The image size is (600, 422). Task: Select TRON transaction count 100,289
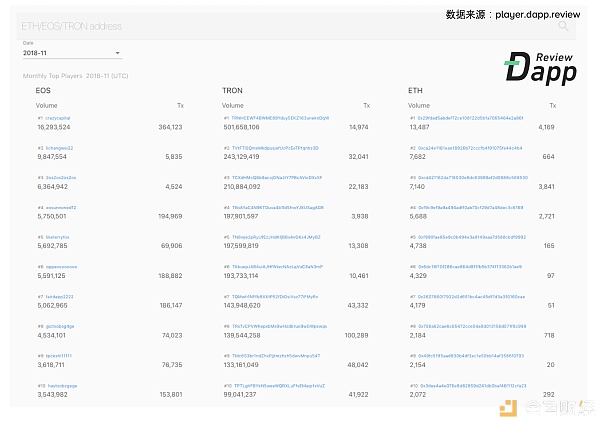356,335
